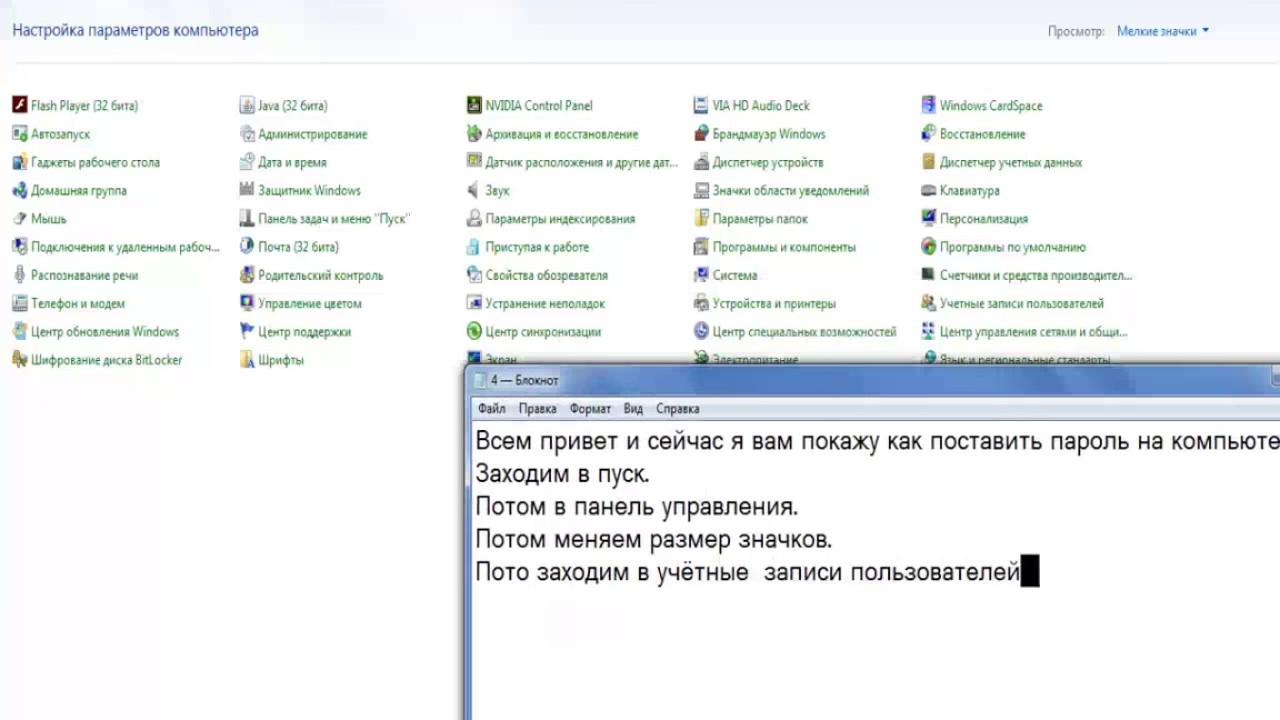Click the Java (32 бита) icon
Image resolution: width=1280 pixels, height=720 pixels.
pos(247,105)
